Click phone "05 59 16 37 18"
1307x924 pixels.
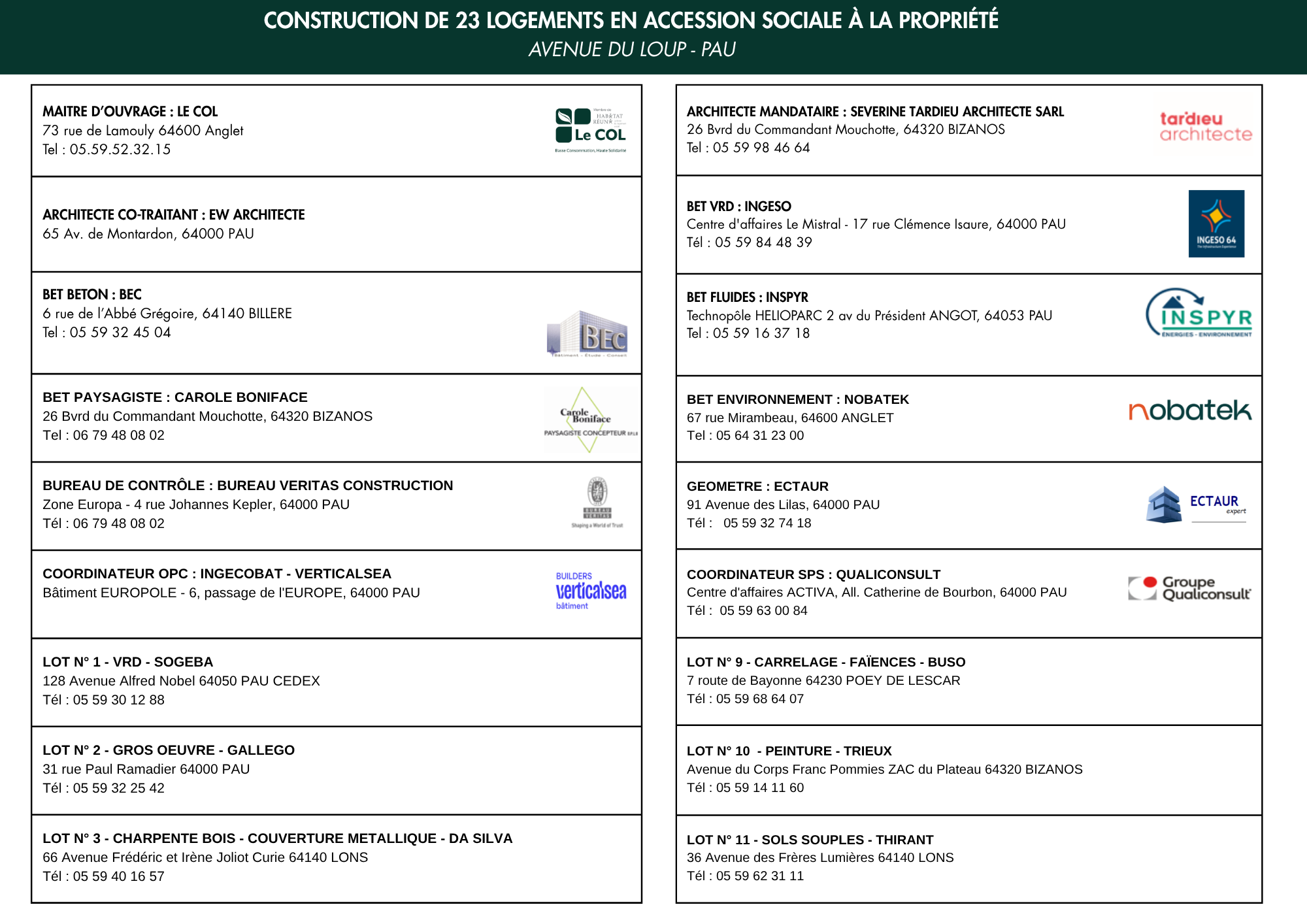[x=761, y=333]
